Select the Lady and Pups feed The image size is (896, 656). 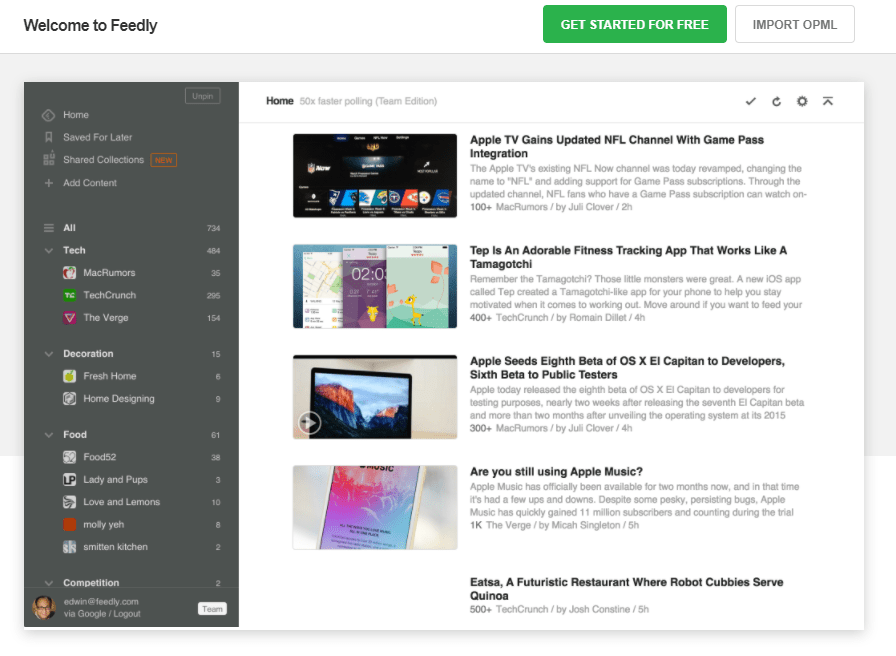tap(115, 479)
